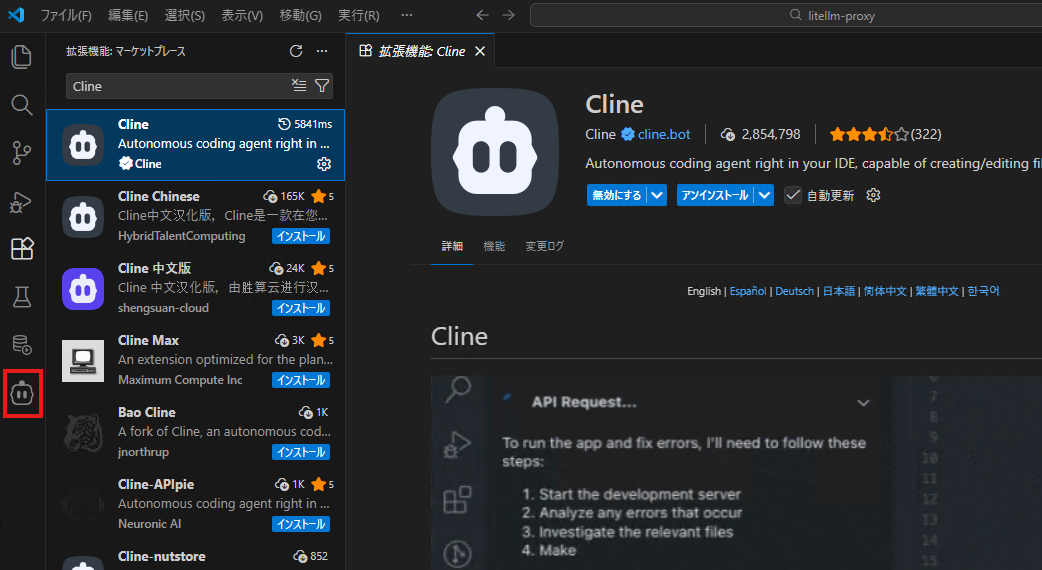Switch to the 機能 tab
Screen dimensions: 1042x570
point(494,246)
